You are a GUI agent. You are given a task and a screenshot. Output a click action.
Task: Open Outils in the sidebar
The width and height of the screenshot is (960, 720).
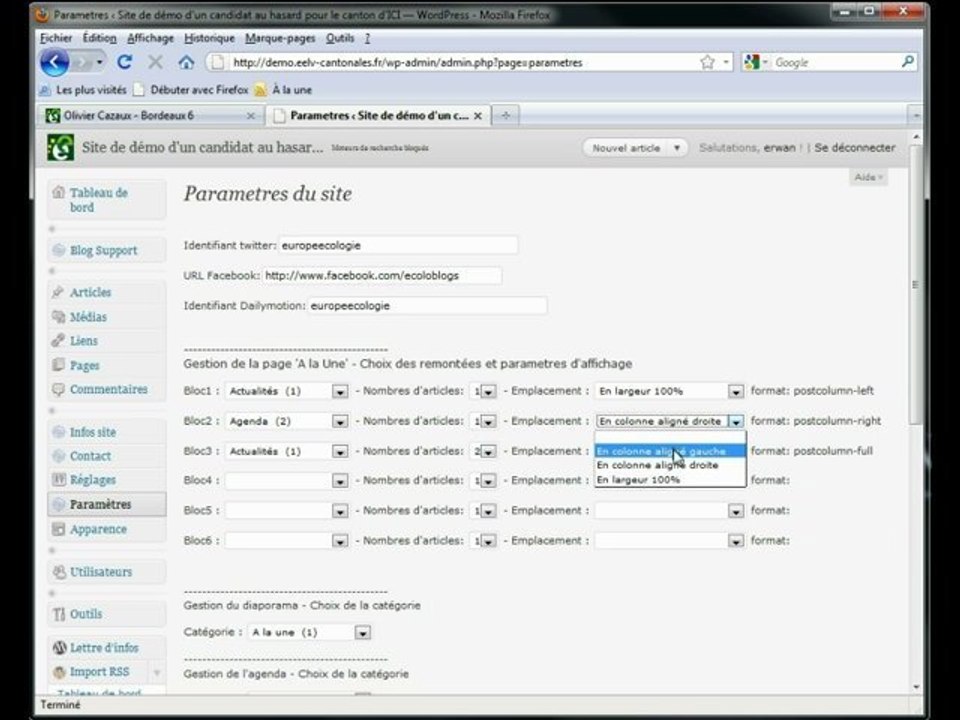[107, 614]
